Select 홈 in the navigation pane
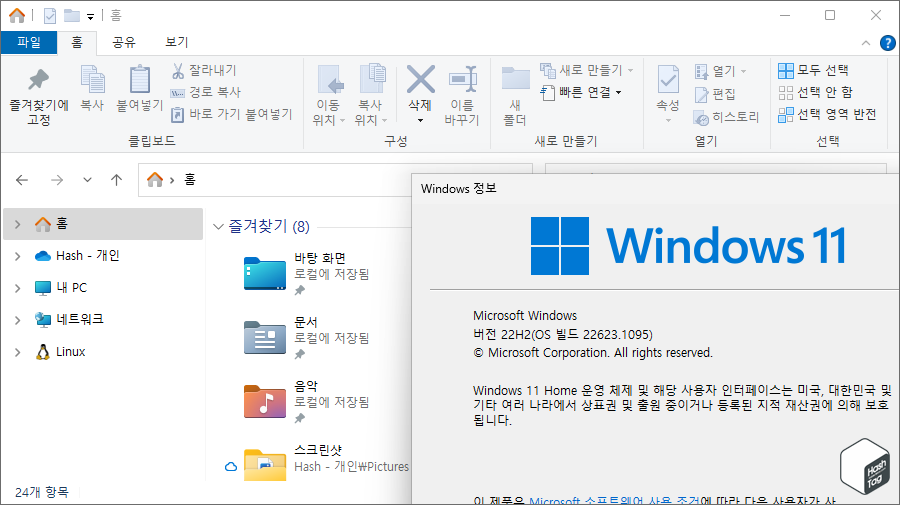900x505 pixels. [103, 224]
